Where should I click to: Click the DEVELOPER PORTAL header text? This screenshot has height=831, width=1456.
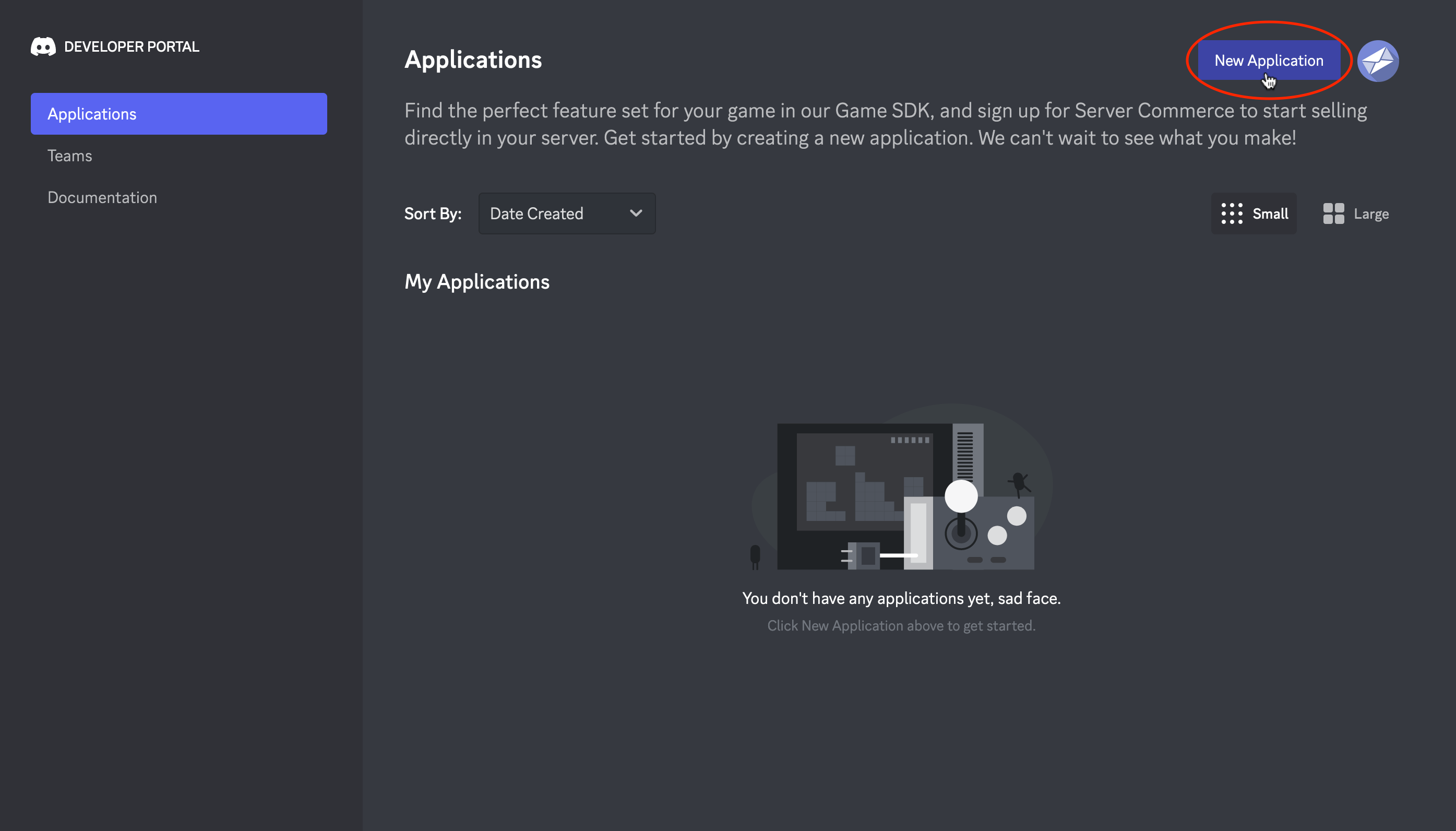[x=131, y=46]
